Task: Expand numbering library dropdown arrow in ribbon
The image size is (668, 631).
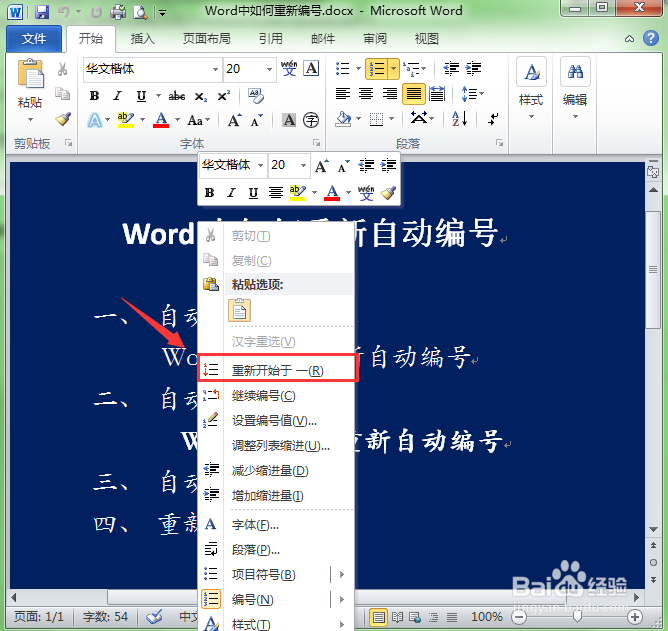Action: click(x=394, y=69)
